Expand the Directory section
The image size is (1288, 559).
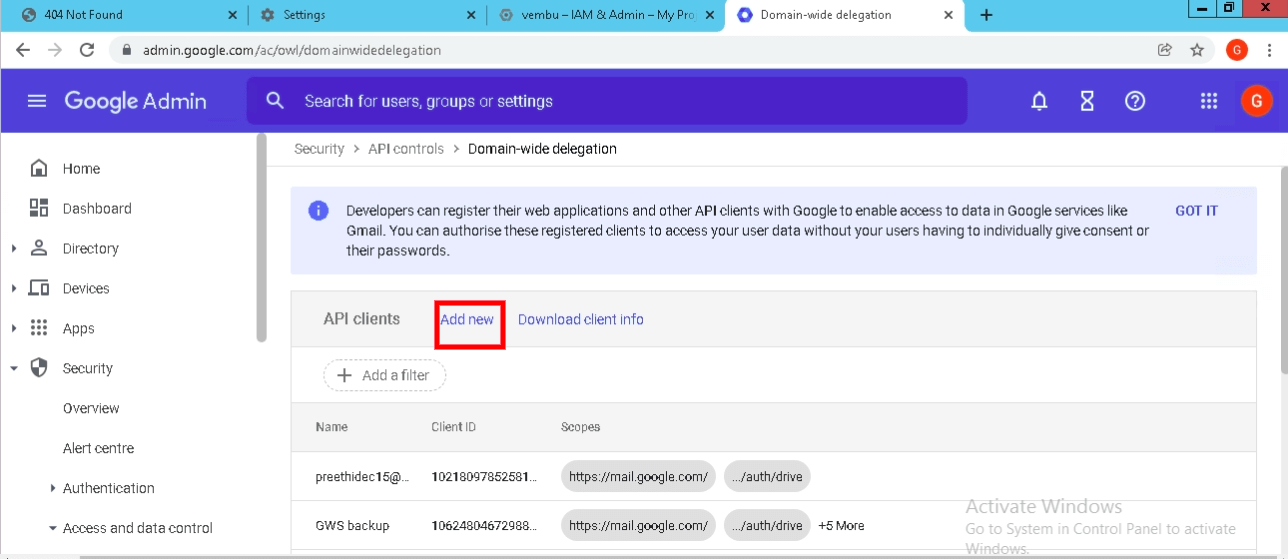click(14, 248)
